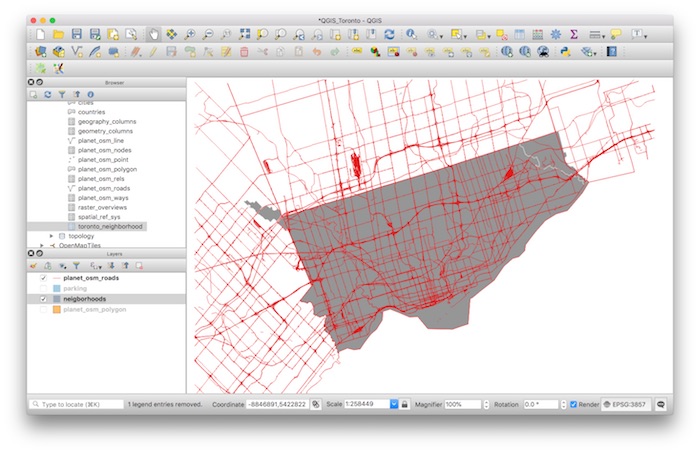Open the Scale dropdown arrow

tap(394, 404)
